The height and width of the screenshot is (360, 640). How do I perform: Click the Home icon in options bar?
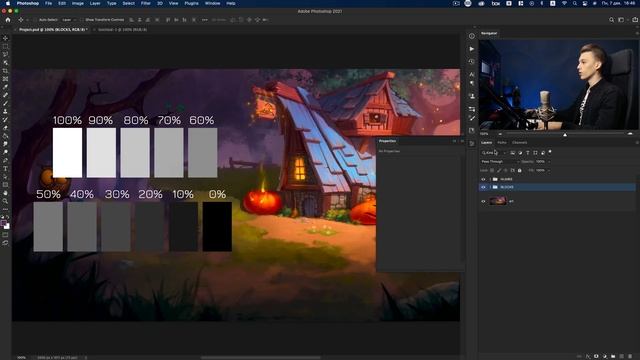click(x=8, y=20)
